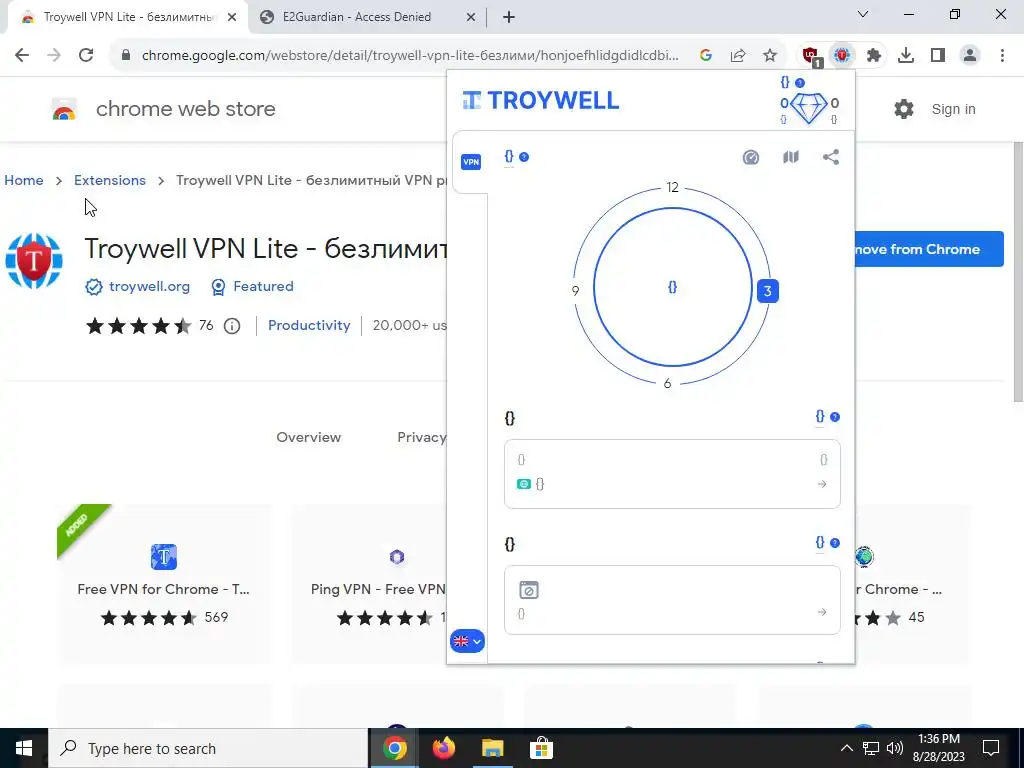Click the address bar URL

[x=410, y=56]
